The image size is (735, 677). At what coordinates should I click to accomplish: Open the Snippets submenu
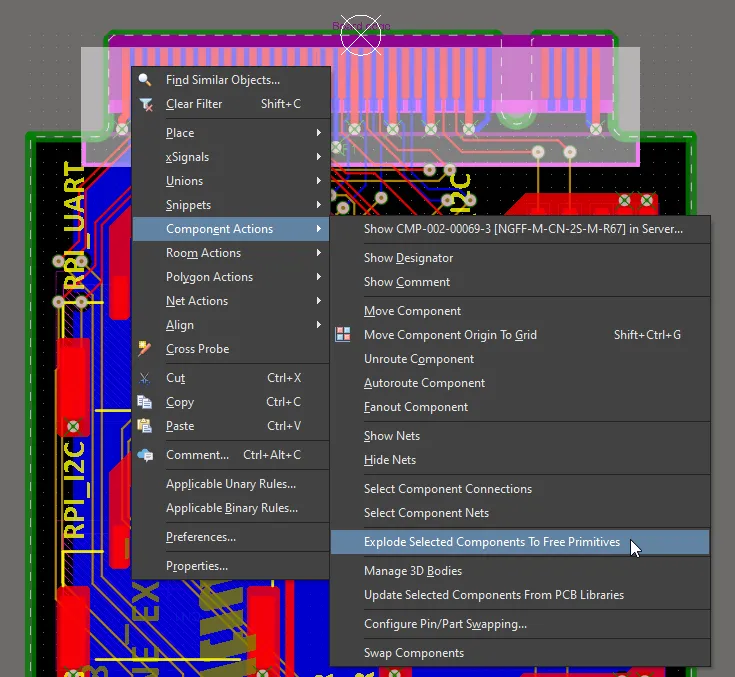point(231,205)
